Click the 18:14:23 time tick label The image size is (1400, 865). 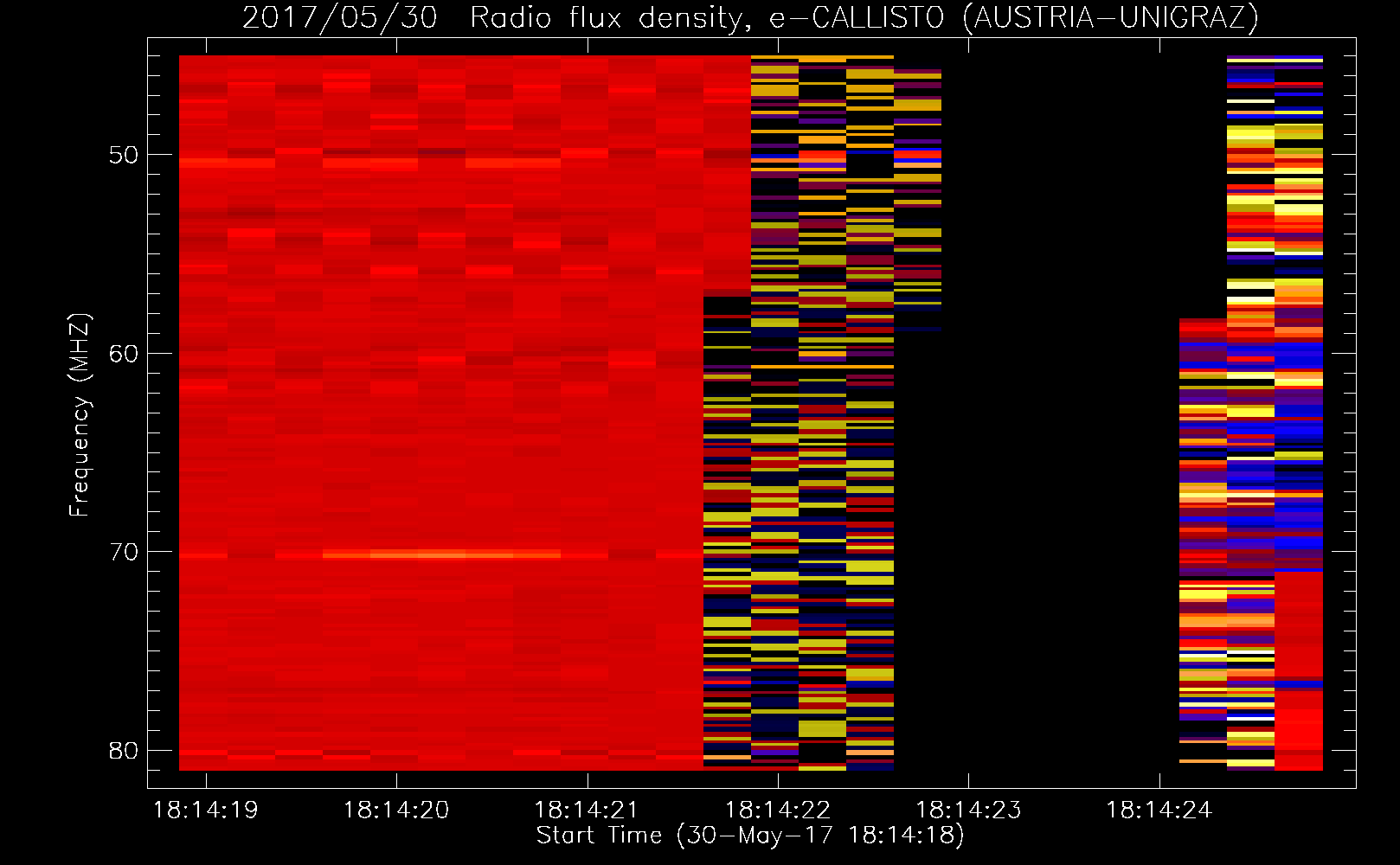click(968, 811)
